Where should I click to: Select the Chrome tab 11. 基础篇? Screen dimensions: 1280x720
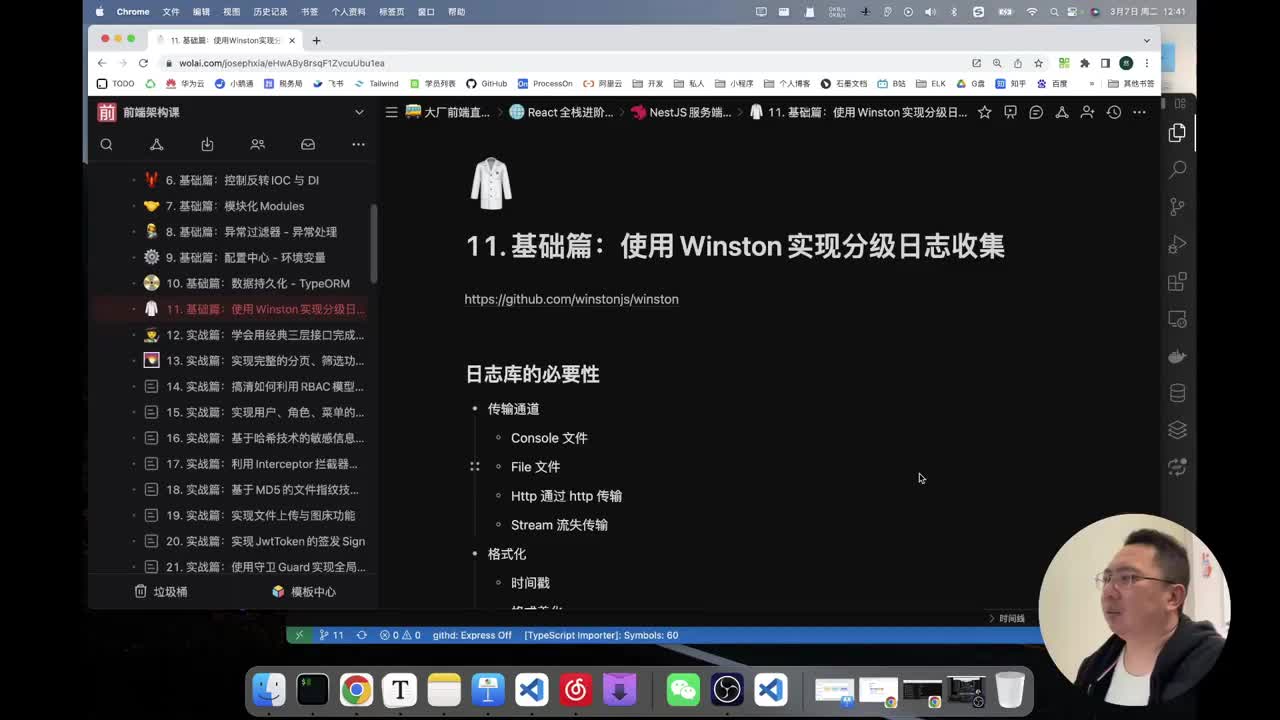tap(225, 40)
